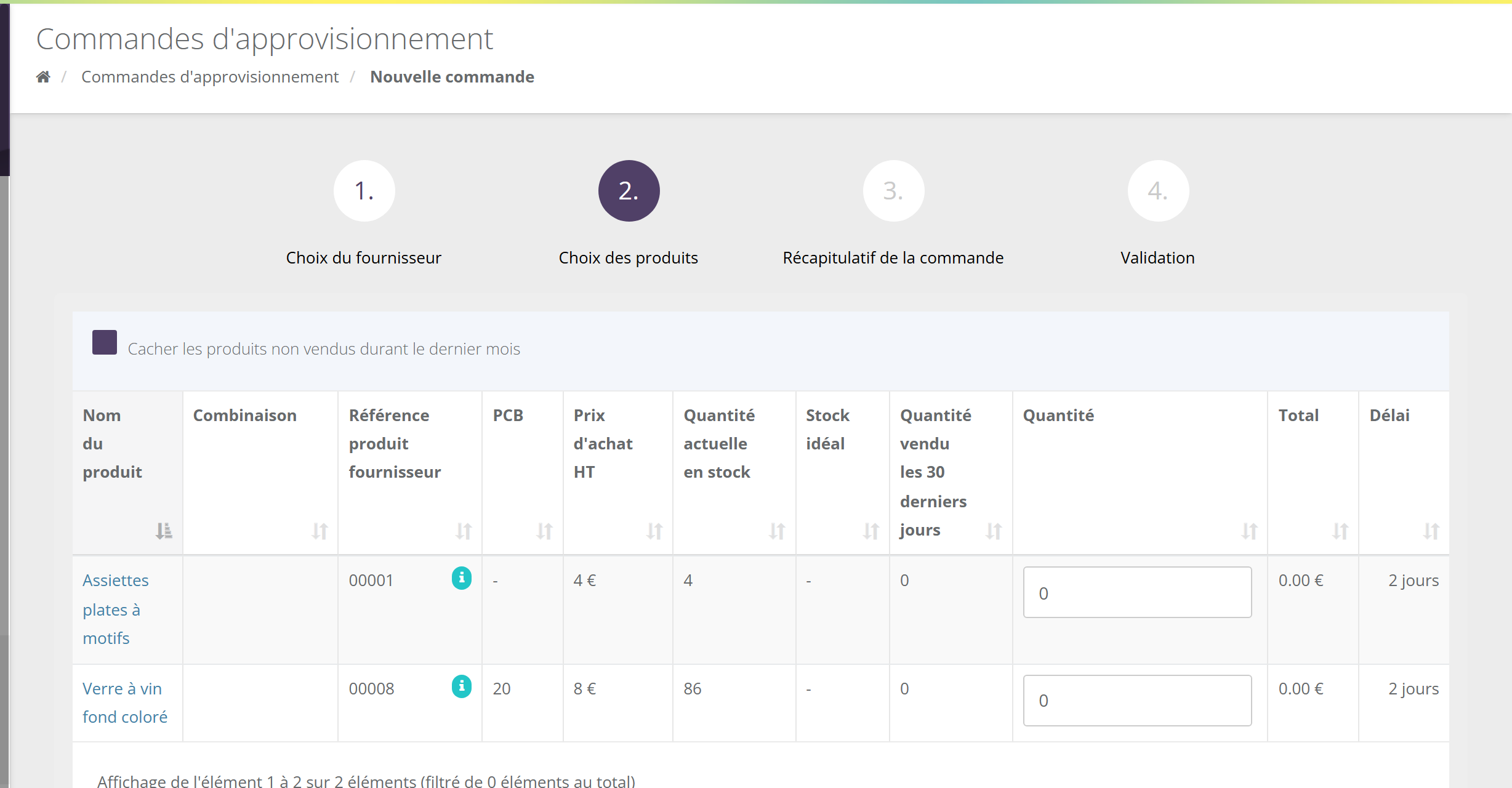Open the Assiettes plates à motifs product link

click(x=116, y=609)
